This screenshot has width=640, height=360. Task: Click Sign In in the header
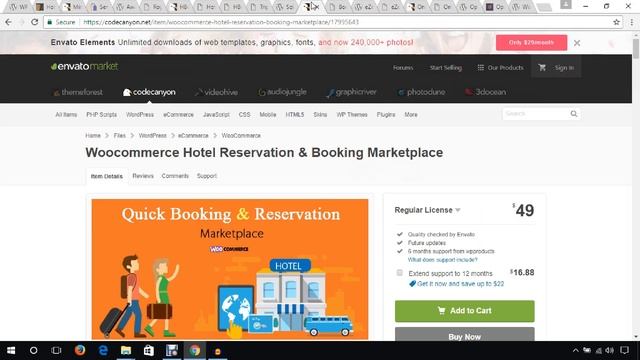point(564,68)
